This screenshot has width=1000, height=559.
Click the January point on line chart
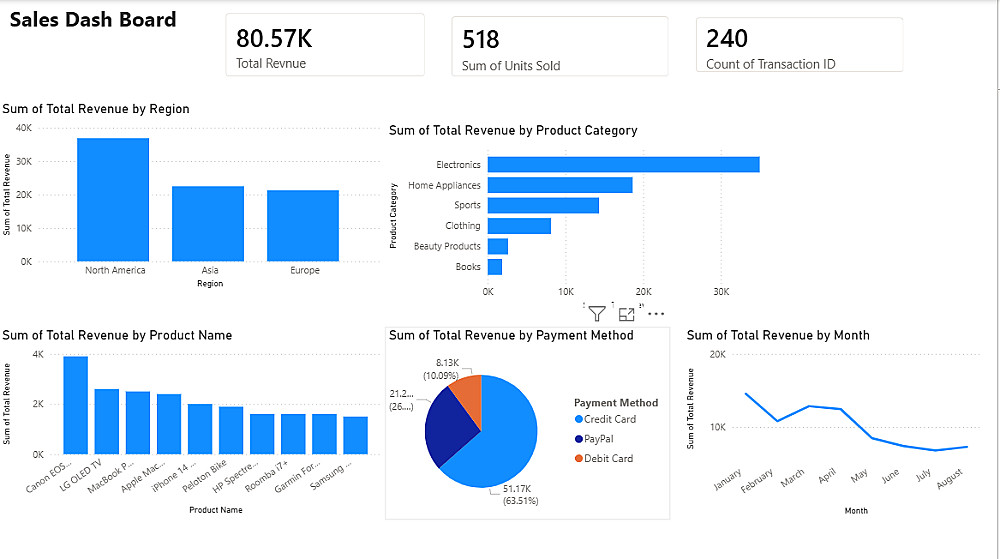[746, 393]
